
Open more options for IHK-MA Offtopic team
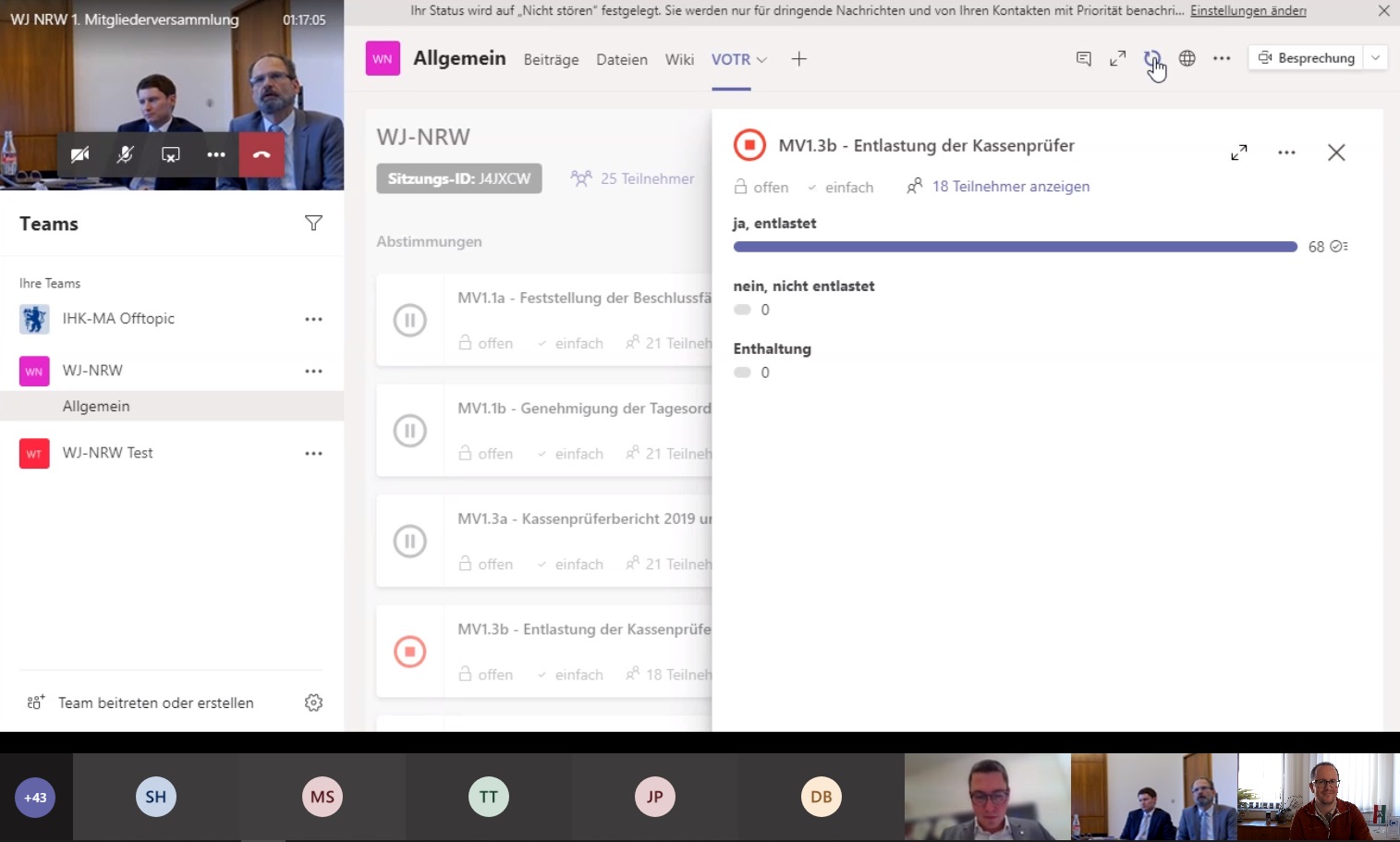(x=313, y=319)
